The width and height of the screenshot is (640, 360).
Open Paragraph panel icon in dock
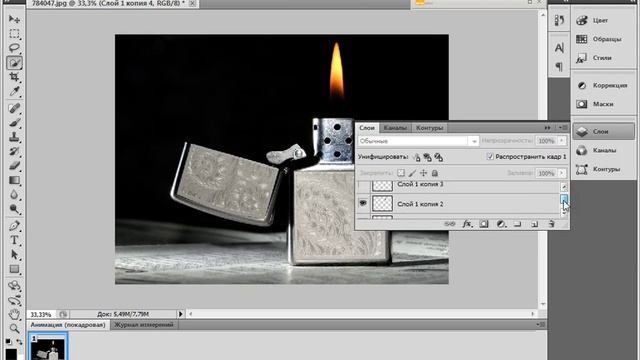pyautogui.click(x=559, y=66)
